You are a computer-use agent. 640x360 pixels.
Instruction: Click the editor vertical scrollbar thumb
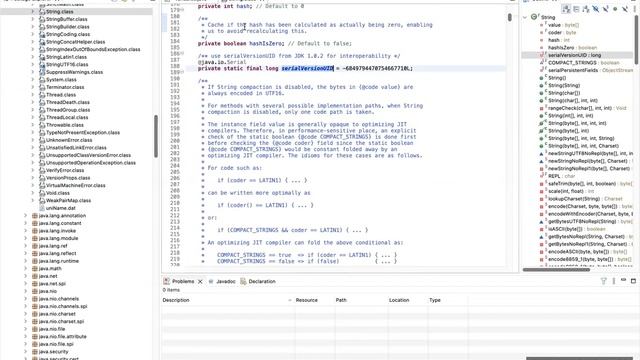click(x=509, y=17)
